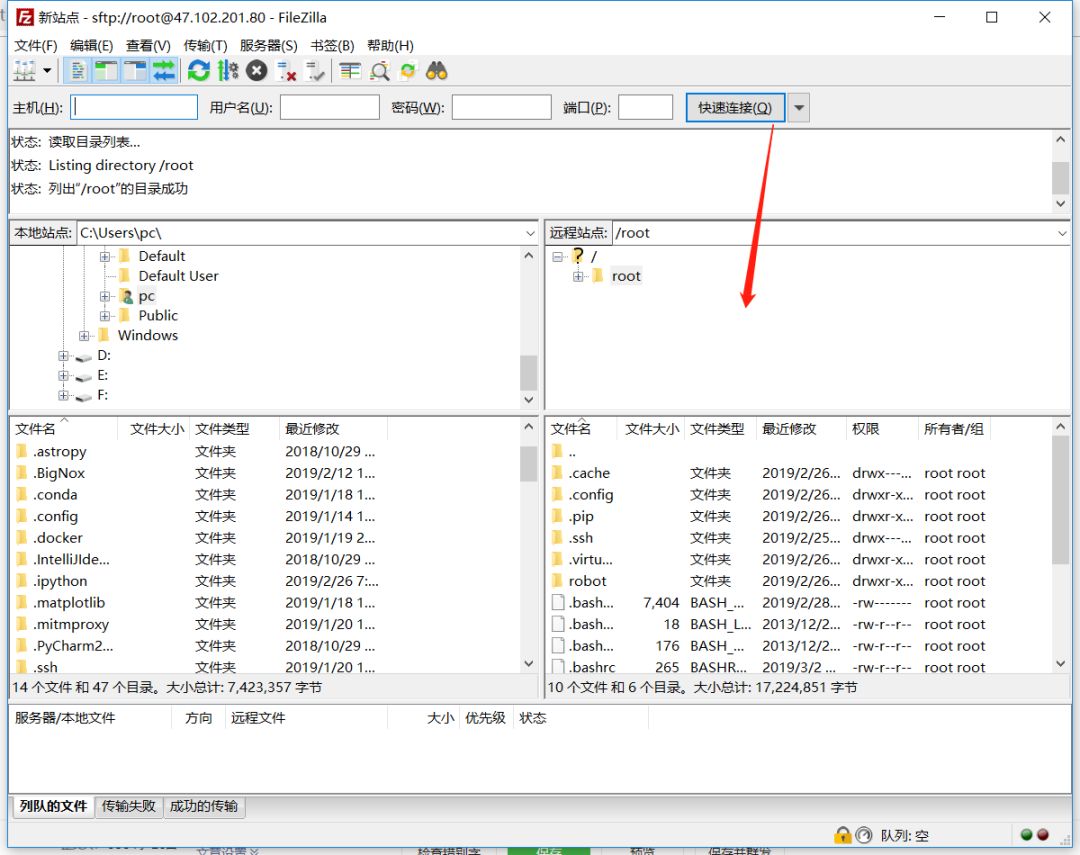Expand the pc folder in local tree
The image size is (1080, 855).
(105, 296)
